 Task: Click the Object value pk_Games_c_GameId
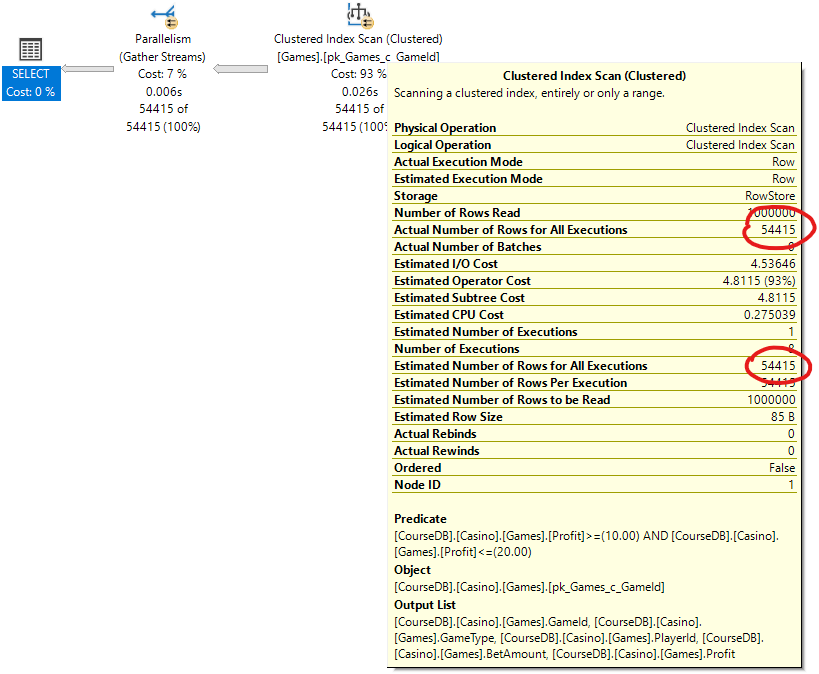pos(529,587)
